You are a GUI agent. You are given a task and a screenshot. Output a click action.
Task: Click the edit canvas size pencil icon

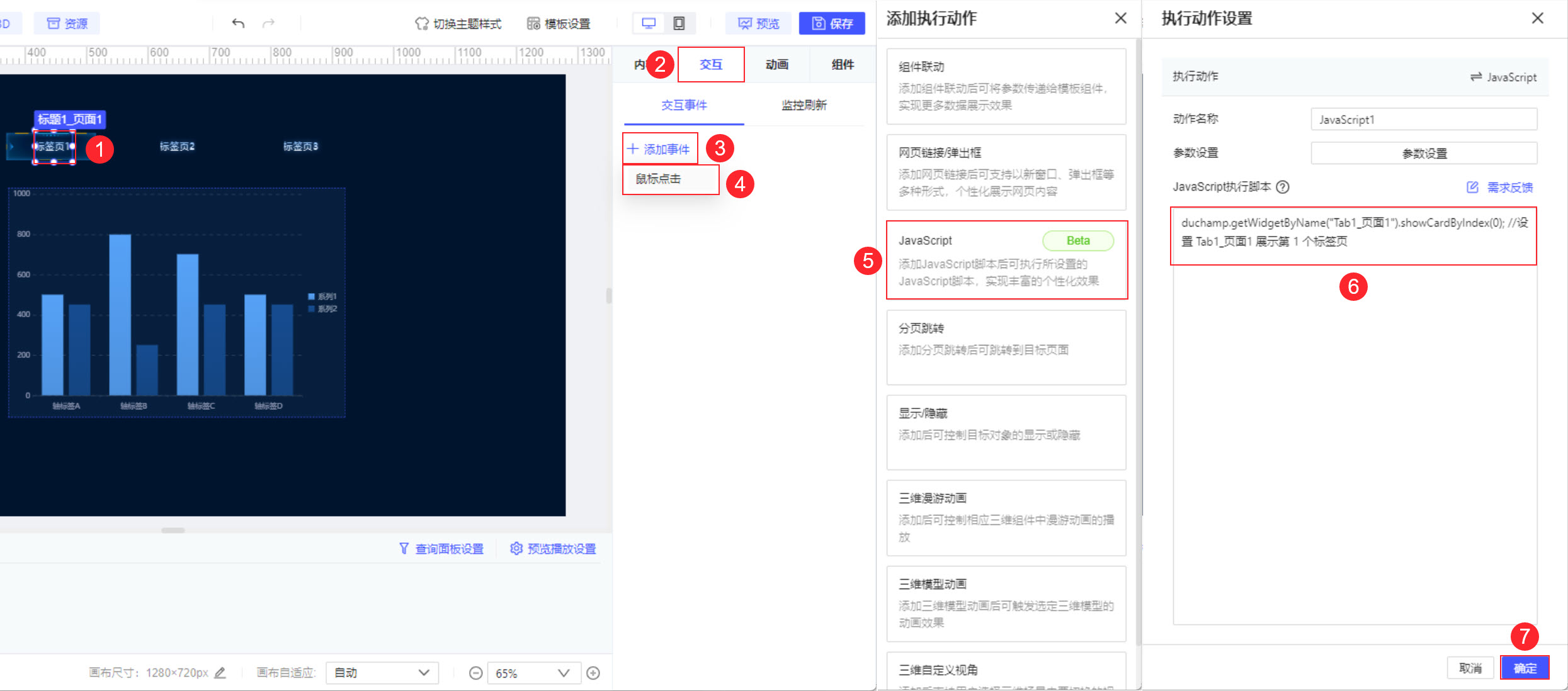(x=220, y=673)
